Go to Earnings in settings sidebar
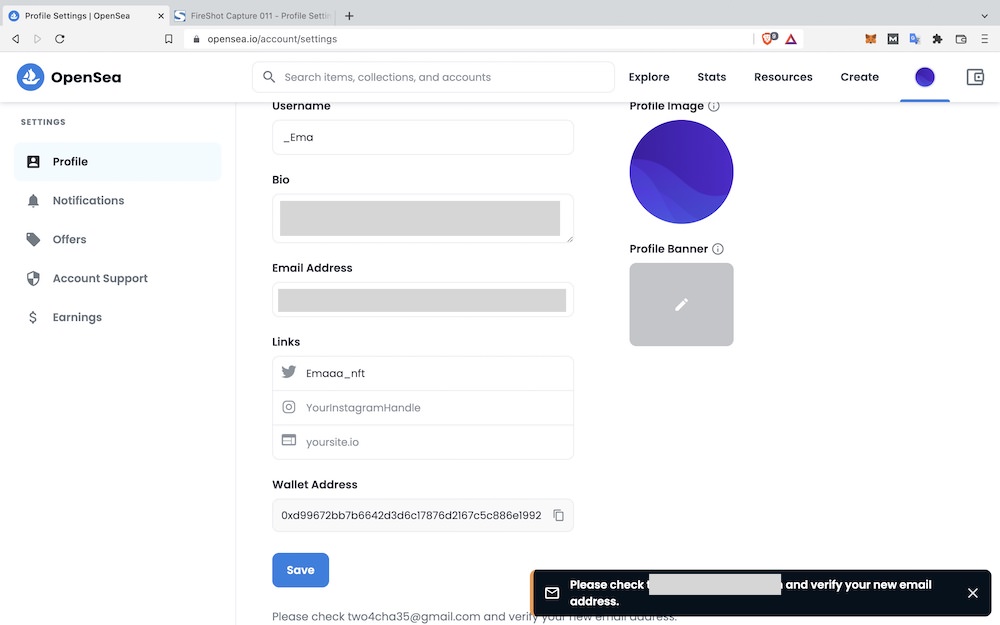Screen dimensions: 1000x625 77,317
